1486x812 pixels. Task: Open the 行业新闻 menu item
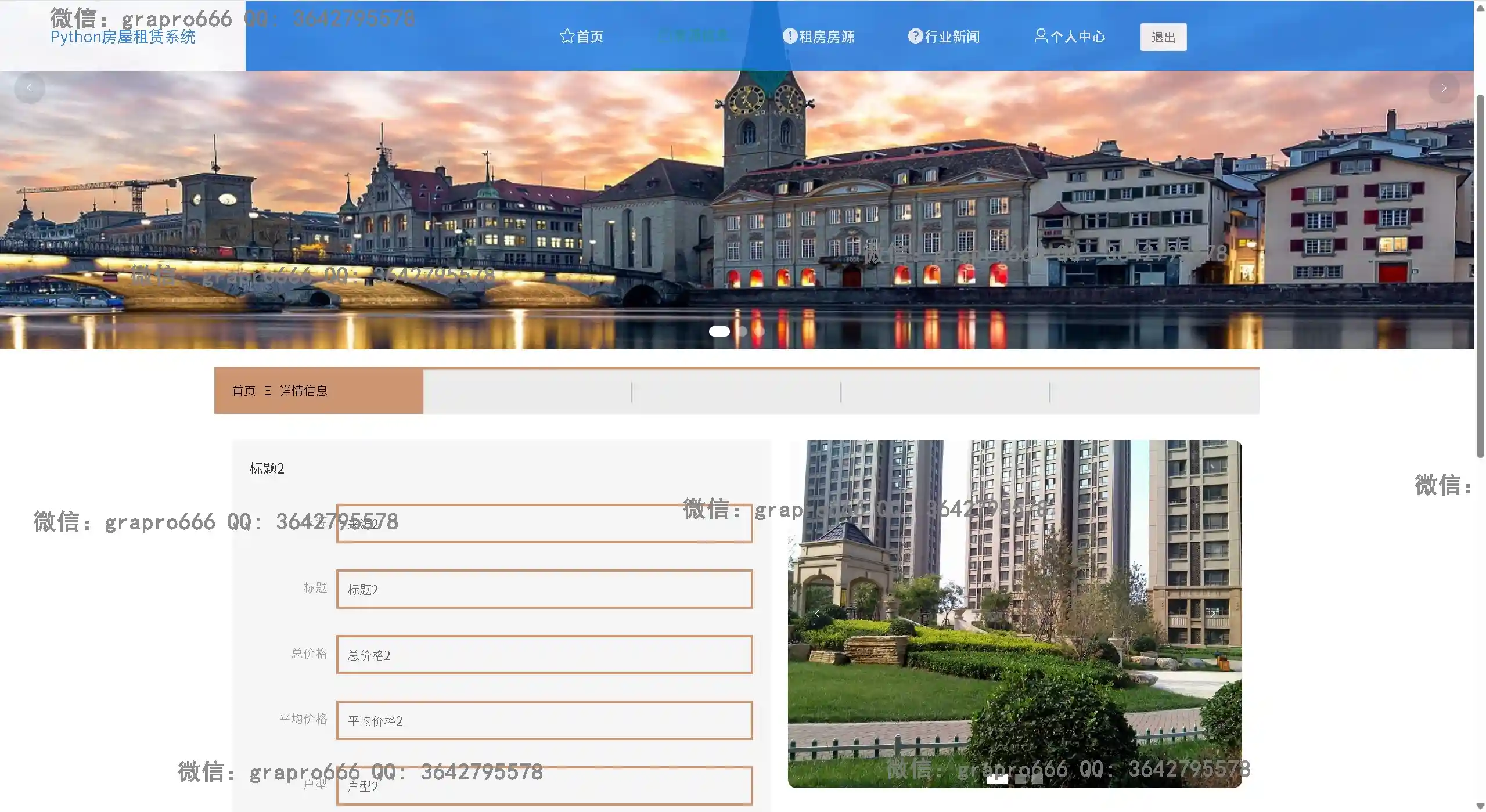coord(952,37)
